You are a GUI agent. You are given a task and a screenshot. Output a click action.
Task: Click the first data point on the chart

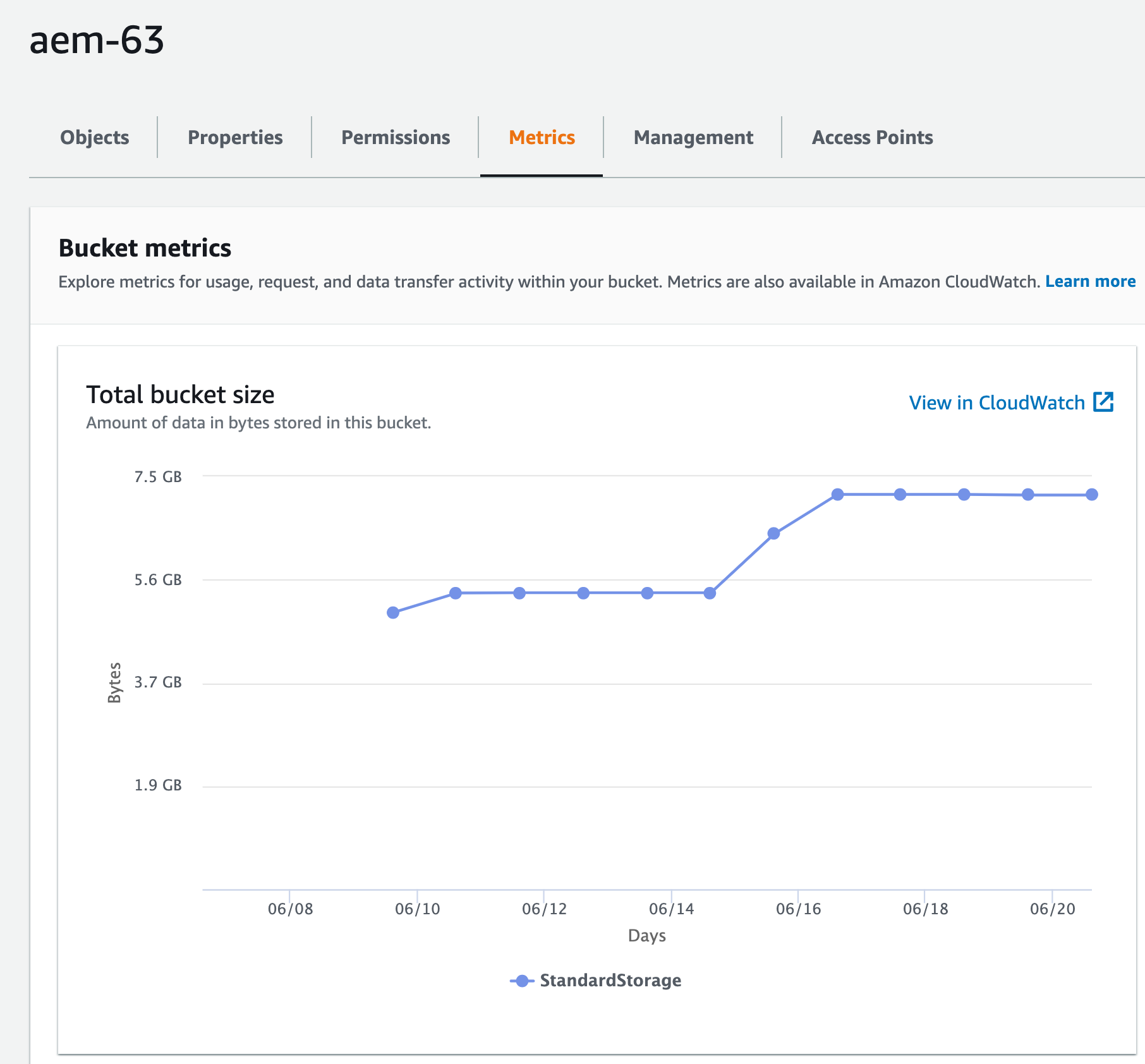point(393,613)
